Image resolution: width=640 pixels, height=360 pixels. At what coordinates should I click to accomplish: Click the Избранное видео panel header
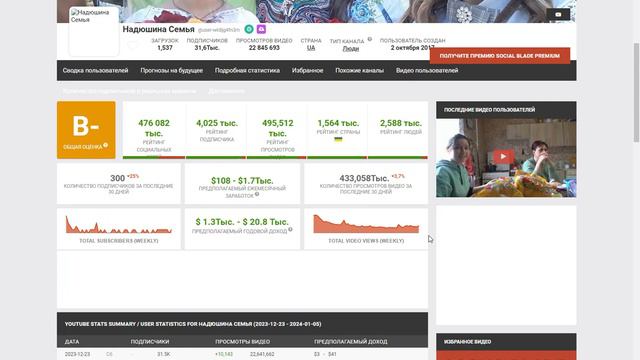tap(506, 342)
